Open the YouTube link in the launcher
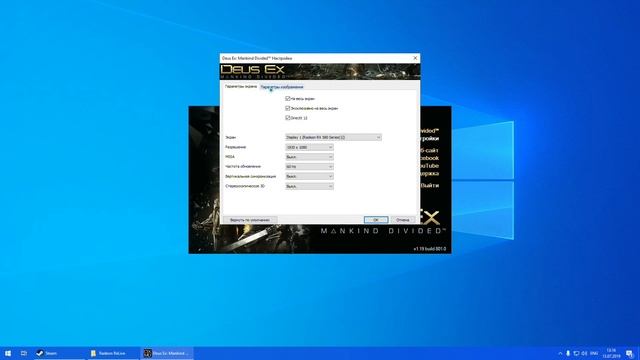The image size is (640, 360). pos(430,166)
